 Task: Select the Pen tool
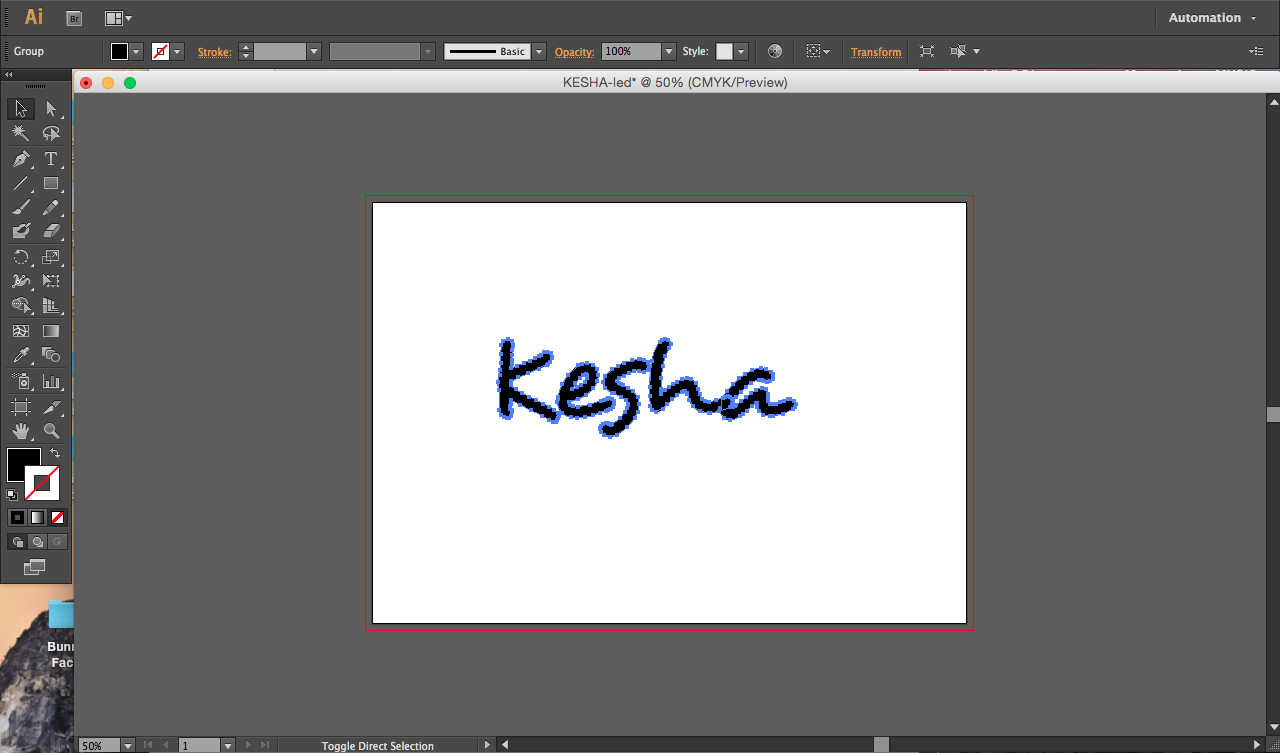click(x=21, y=159)
